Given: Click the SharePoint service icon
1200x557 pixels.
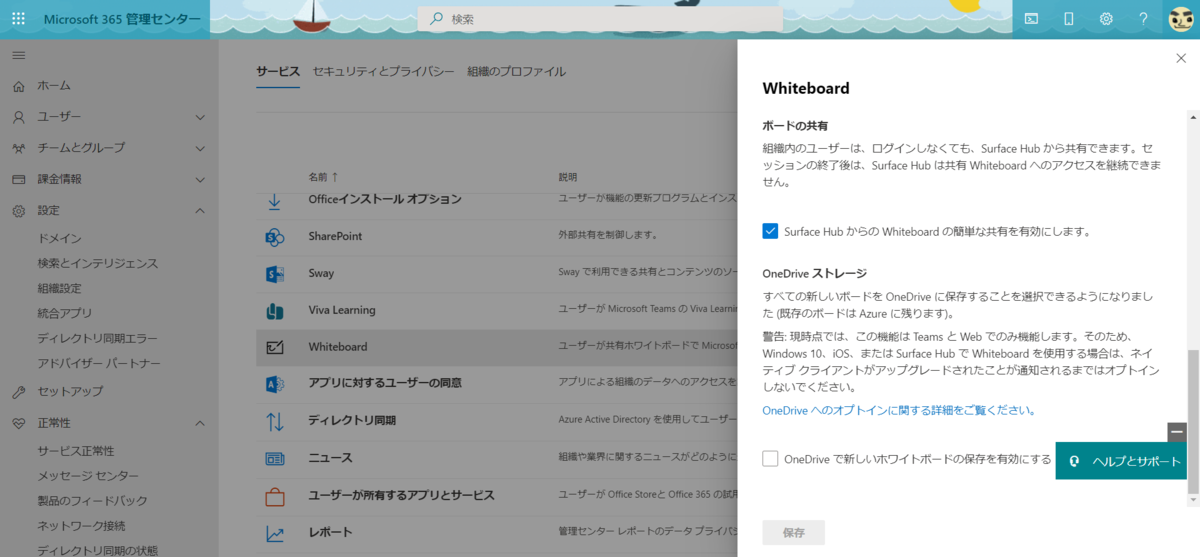Looking at the screenshot, I should (x=275, y=237).
